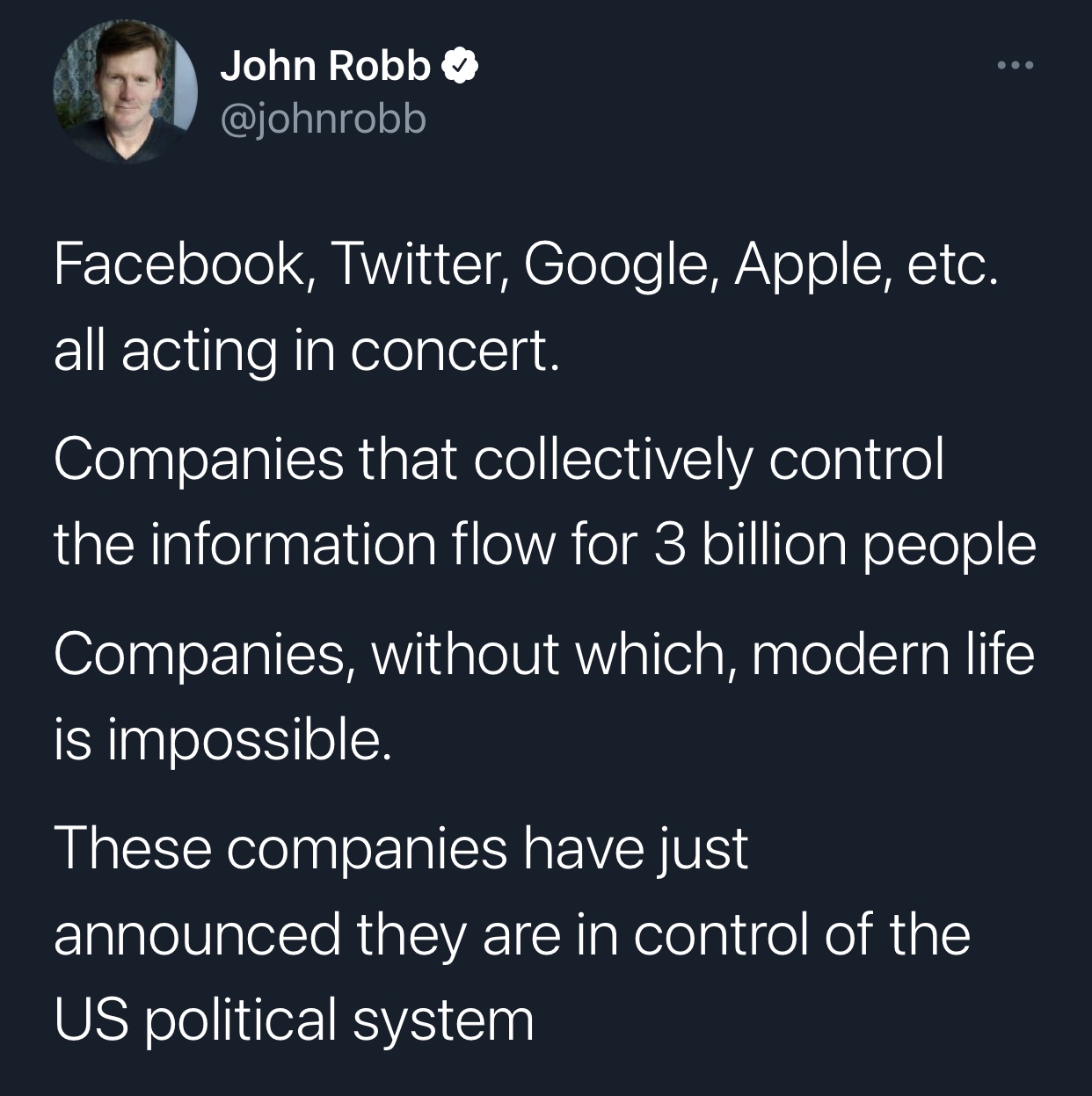Click the John Robb display name
The width and height of the screenshot is (1092, 1096).
[325, 66]
